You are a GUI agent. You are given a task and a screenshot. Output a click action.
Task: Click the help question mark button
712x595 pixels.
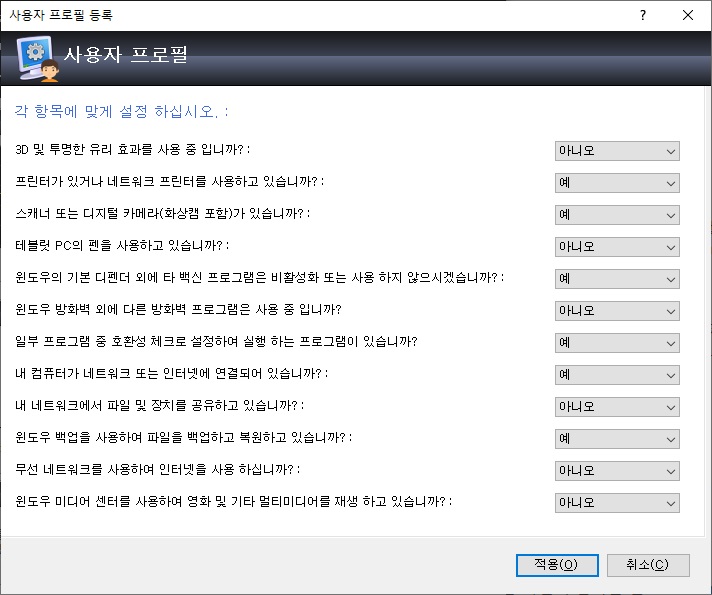pos(643,15)
